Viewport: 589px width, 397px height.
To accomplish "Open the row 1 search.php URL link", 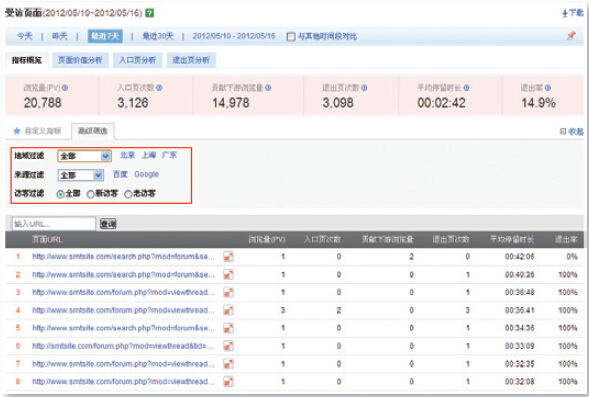I will click(x=123, y=257).
